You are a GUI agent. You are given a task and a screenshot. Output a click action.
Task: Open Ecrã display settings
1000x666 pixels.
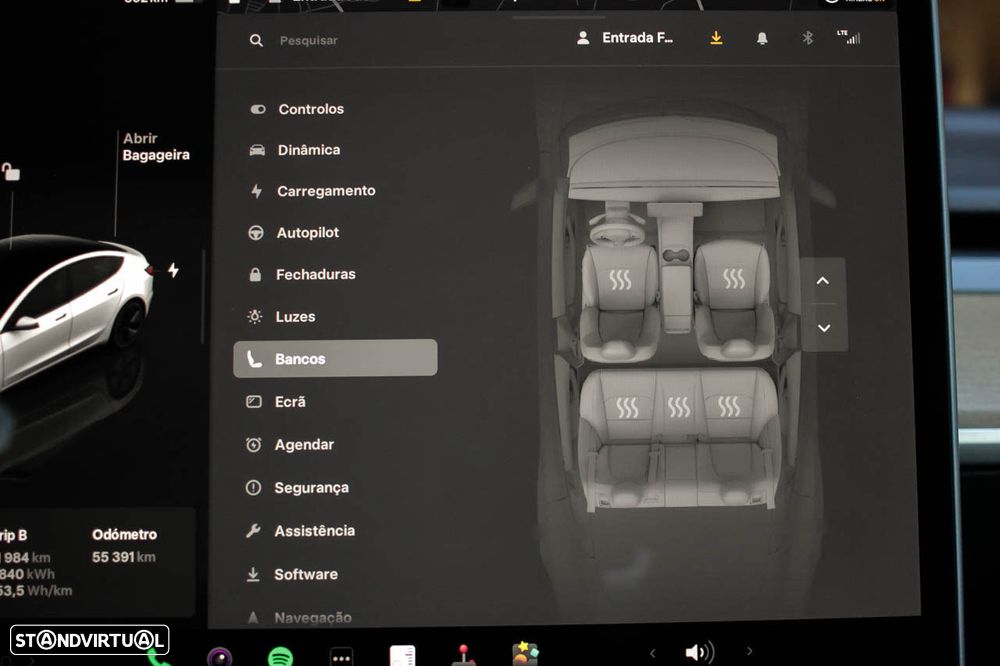point(276,402)
